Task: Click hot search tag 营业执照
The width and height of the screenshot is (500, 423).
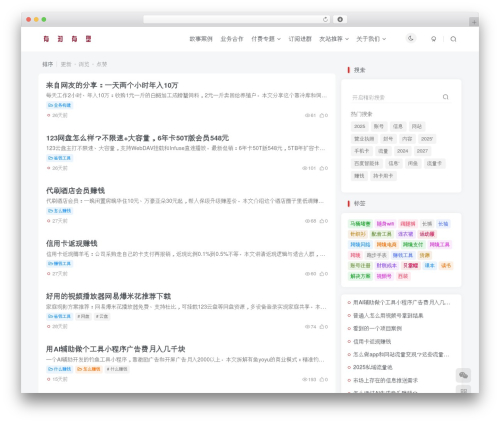Action: click(364, 139)
